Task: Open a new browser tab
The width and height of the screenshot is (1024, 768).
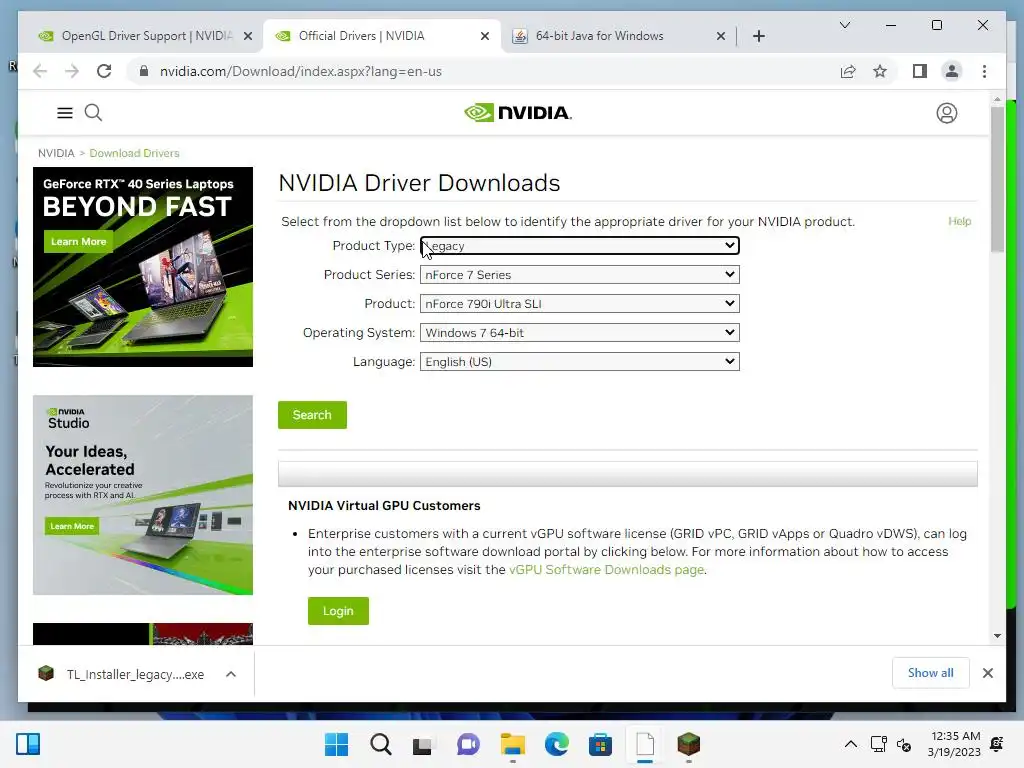Action: pyautogui.click(x=758, y=36)
